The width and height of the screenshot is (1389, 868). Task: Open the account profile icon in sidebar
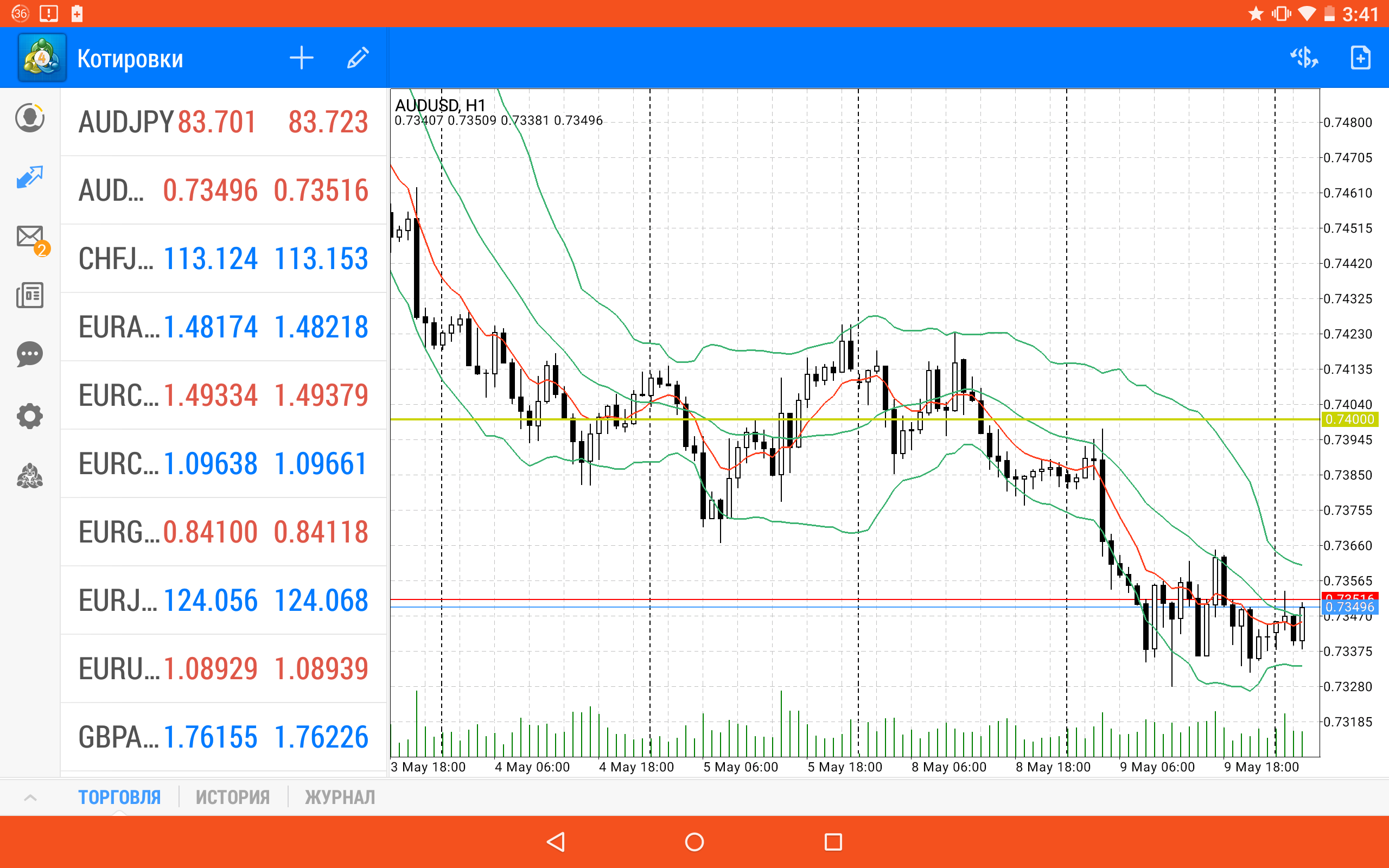[x=30, y=118]
